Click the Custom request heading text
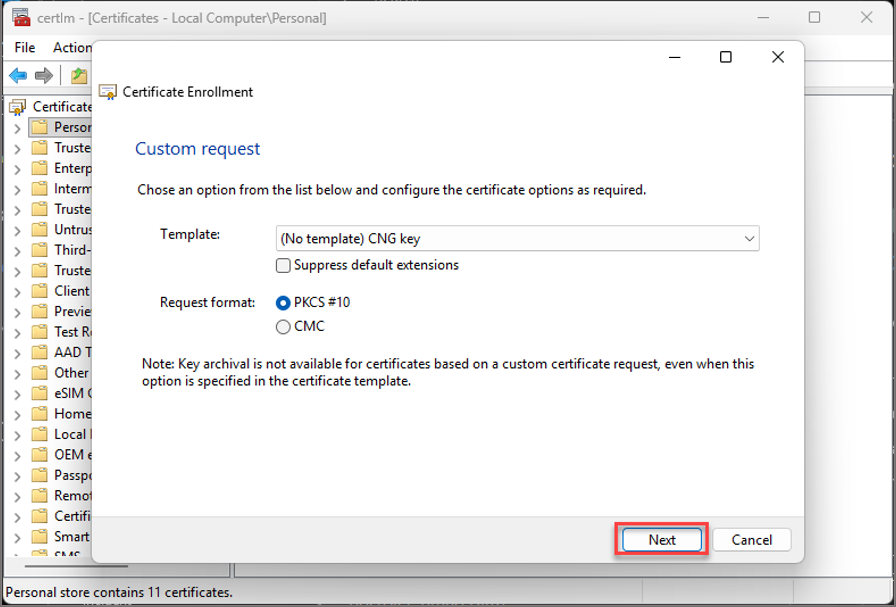Screen dimensions: 896x607 pos(198,149)
